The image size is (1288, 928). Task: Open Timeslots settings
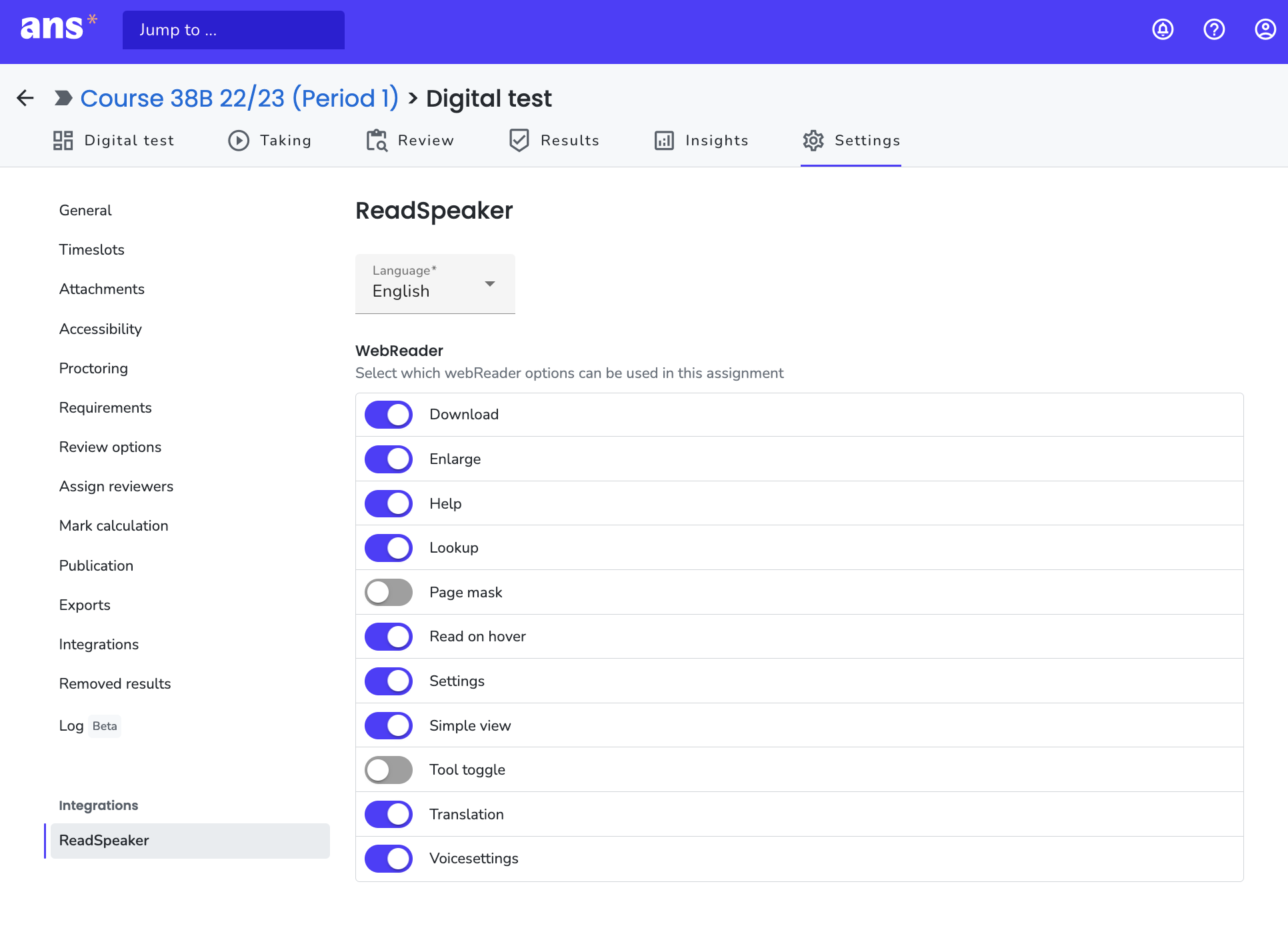92,250
